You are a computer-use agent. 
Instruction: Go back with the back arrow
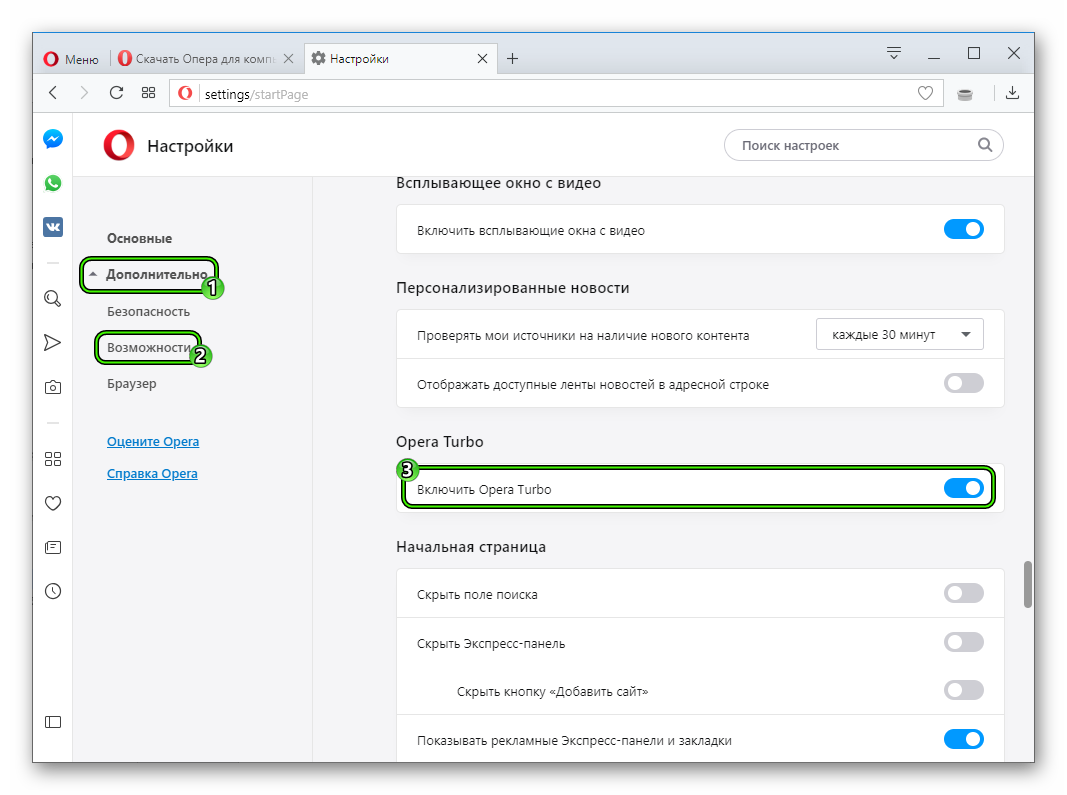[53, 93]
